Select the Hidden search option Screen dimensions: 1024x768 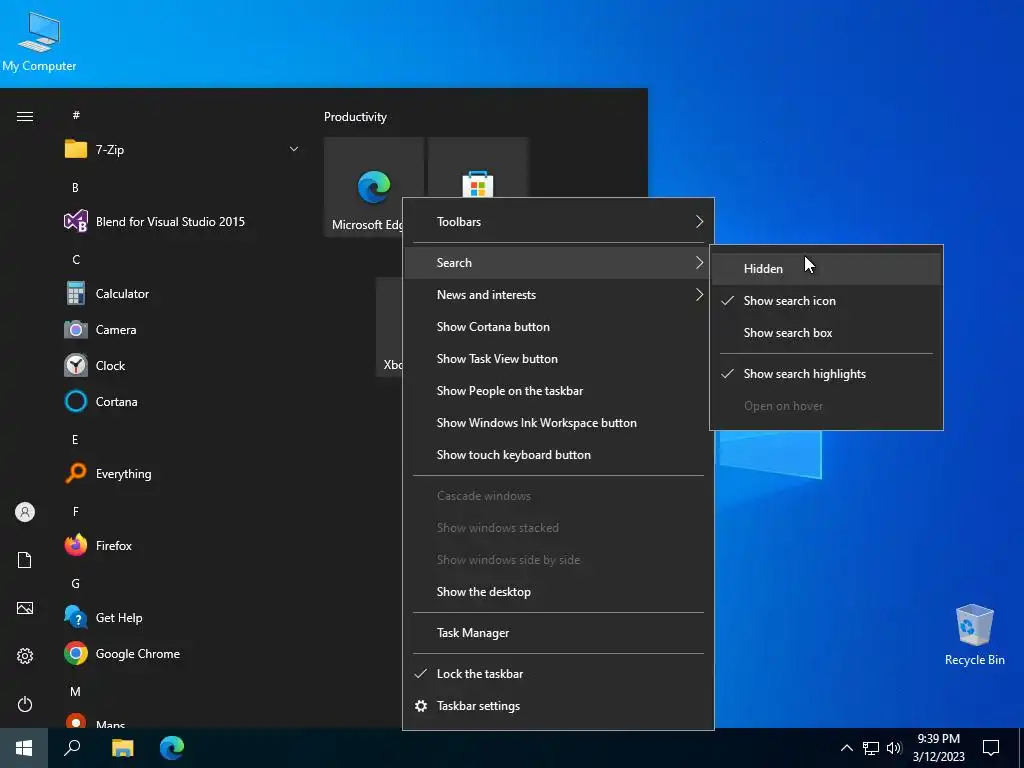click(826, 269)
